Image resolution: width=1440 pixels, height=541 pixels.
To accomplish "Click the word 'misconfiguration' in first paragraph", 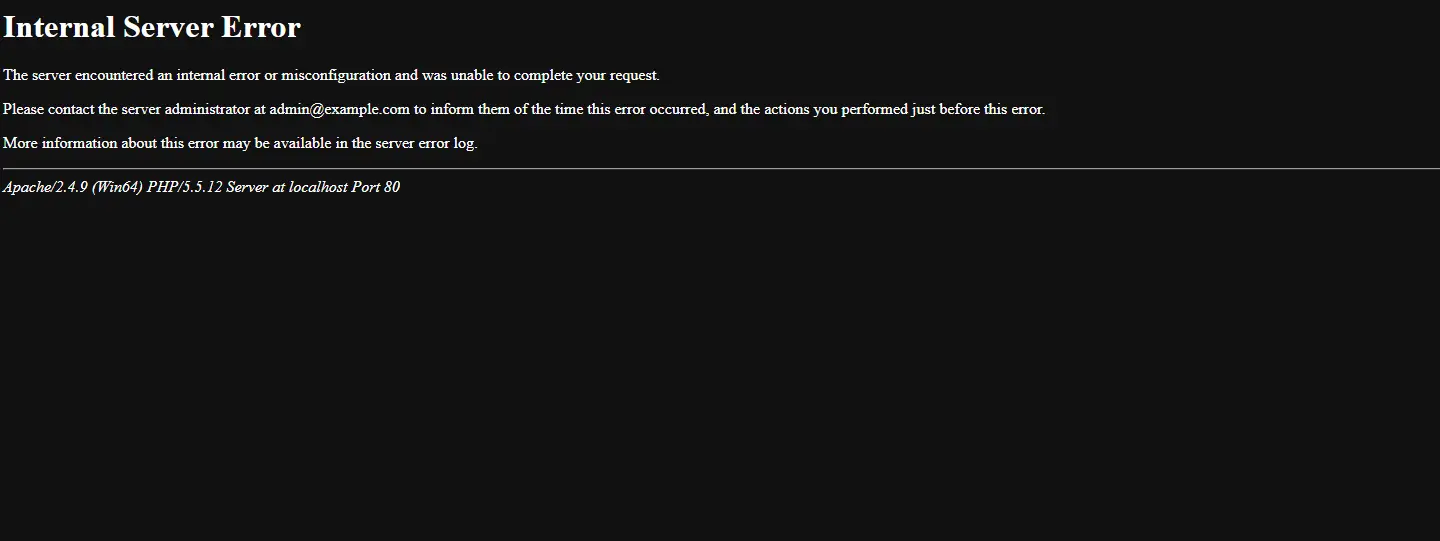I will click(x=336, y=75).
